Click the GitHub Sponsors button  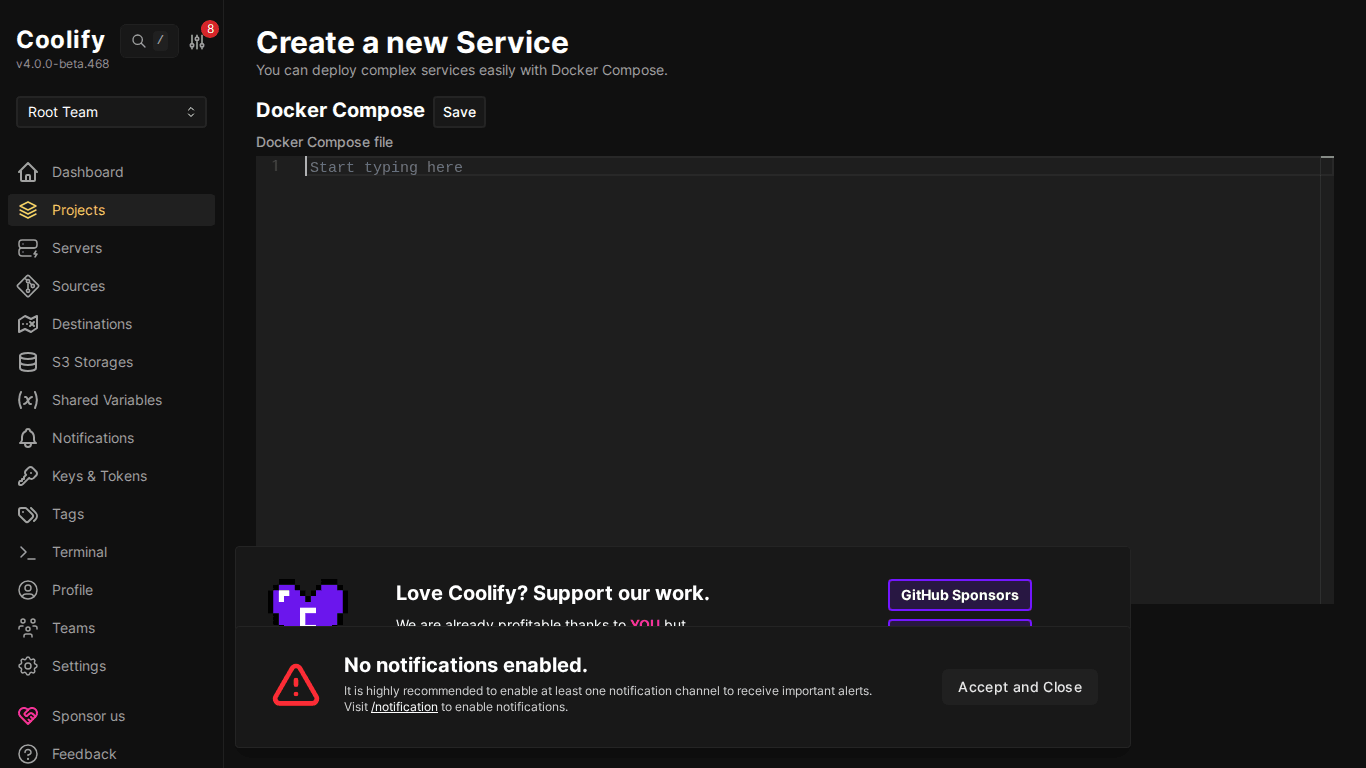(959, 595)
